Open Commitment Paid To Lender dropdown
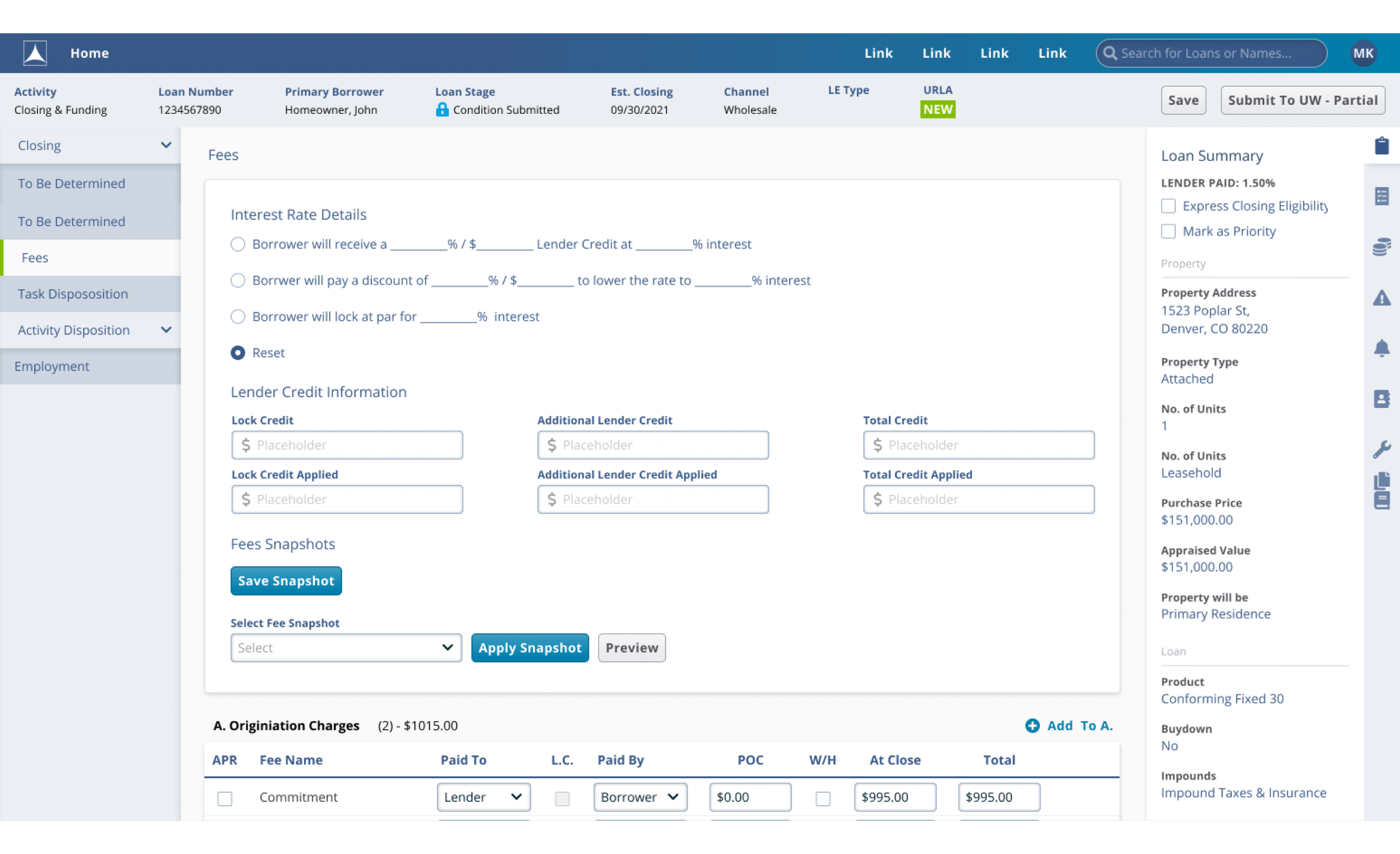The height and width of the screenshot is (854, 1400). [x=483, y=797]
